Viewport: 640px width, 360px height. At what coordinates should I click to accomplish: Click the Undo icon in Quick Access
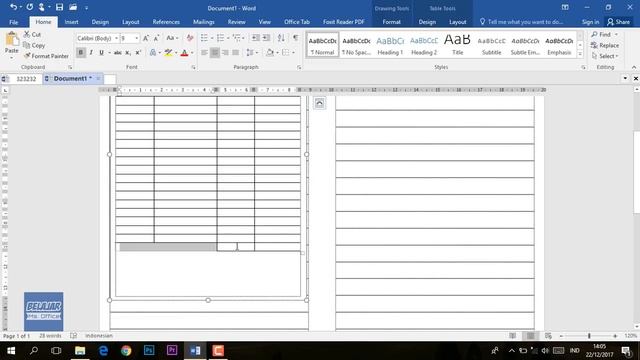pyautogui.click(x=13, y=7)
